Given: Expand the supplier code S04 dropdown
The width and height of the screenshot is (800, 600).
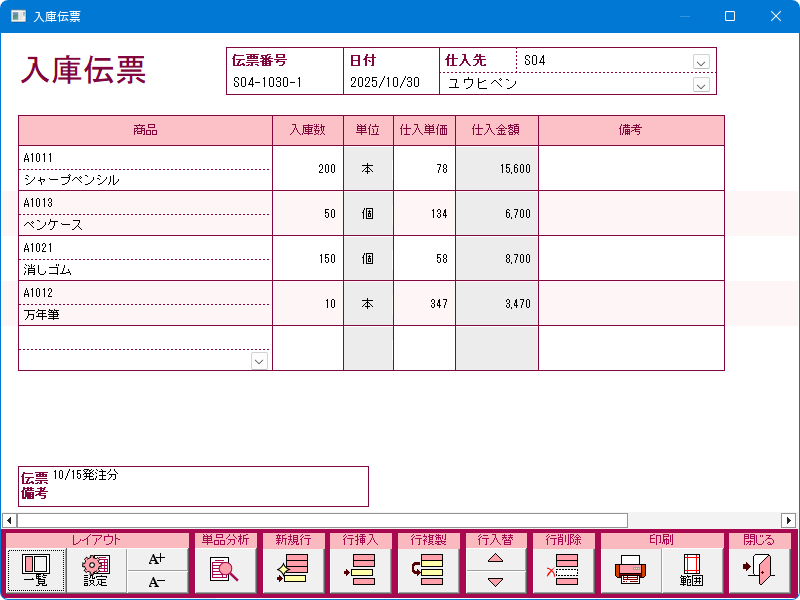Looking at the screenshot, I should click(701, 61).
